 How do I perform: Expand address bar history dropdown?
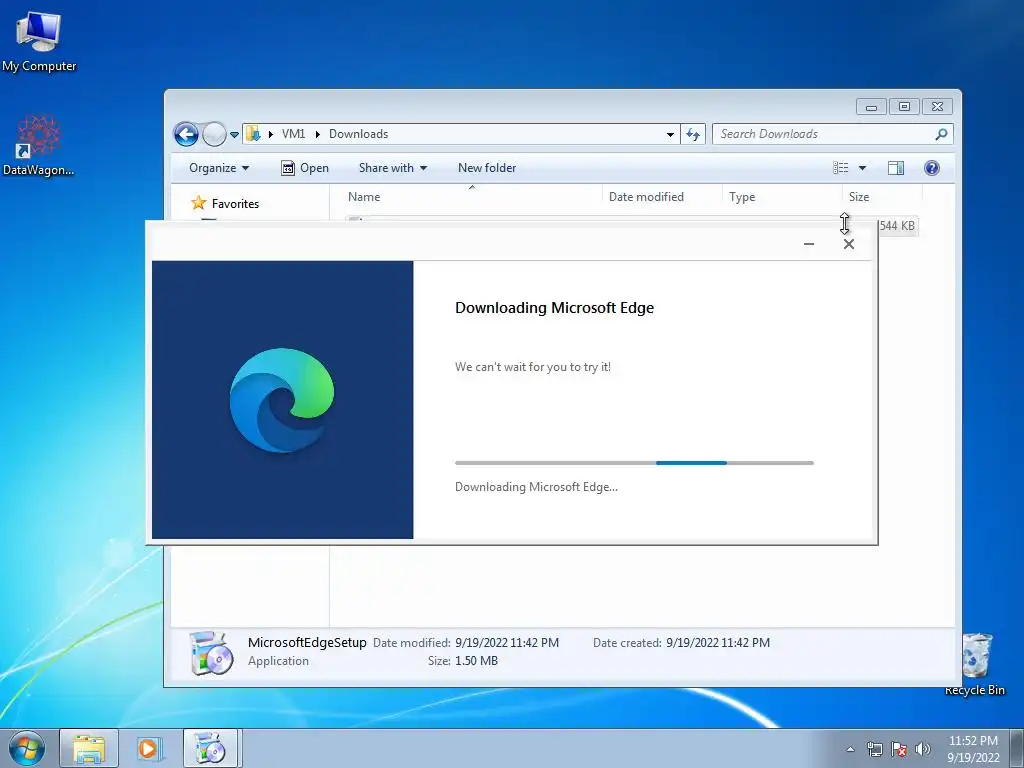point(670,135)
